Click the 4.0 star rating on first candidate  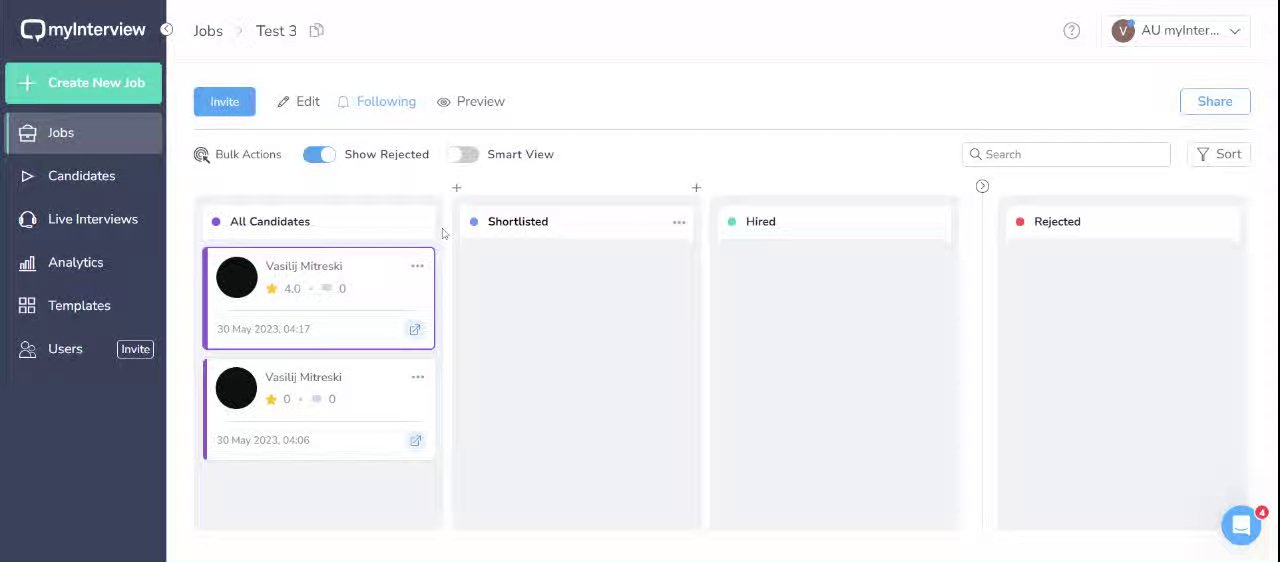pos(283,289)
